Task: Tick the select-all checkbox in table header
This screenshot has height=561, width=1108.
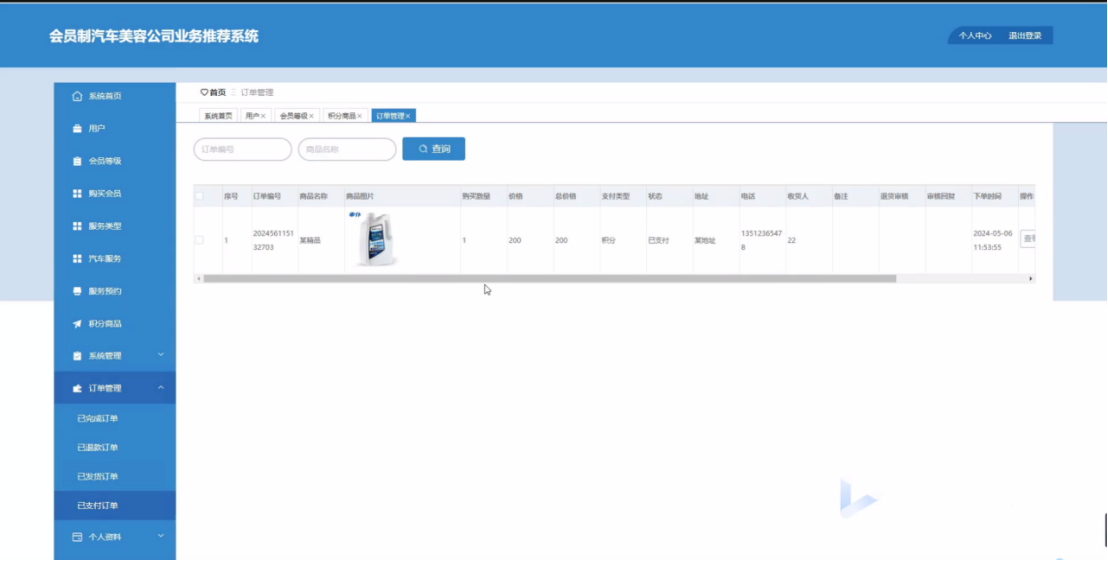Action: click(x=199, y=196)
